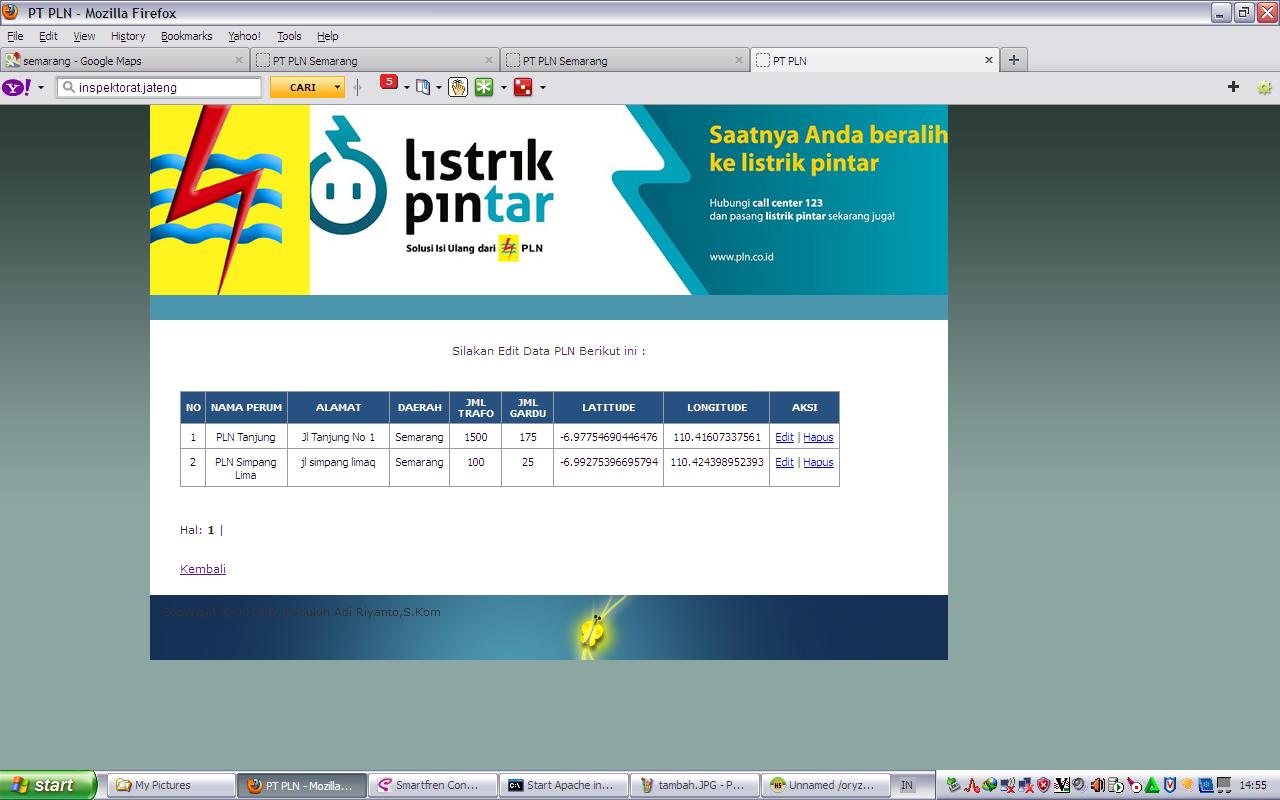Follow the Kembali link
This screenshot has width=1280, height=800.
pyautogui.click(x=203, y=569)
